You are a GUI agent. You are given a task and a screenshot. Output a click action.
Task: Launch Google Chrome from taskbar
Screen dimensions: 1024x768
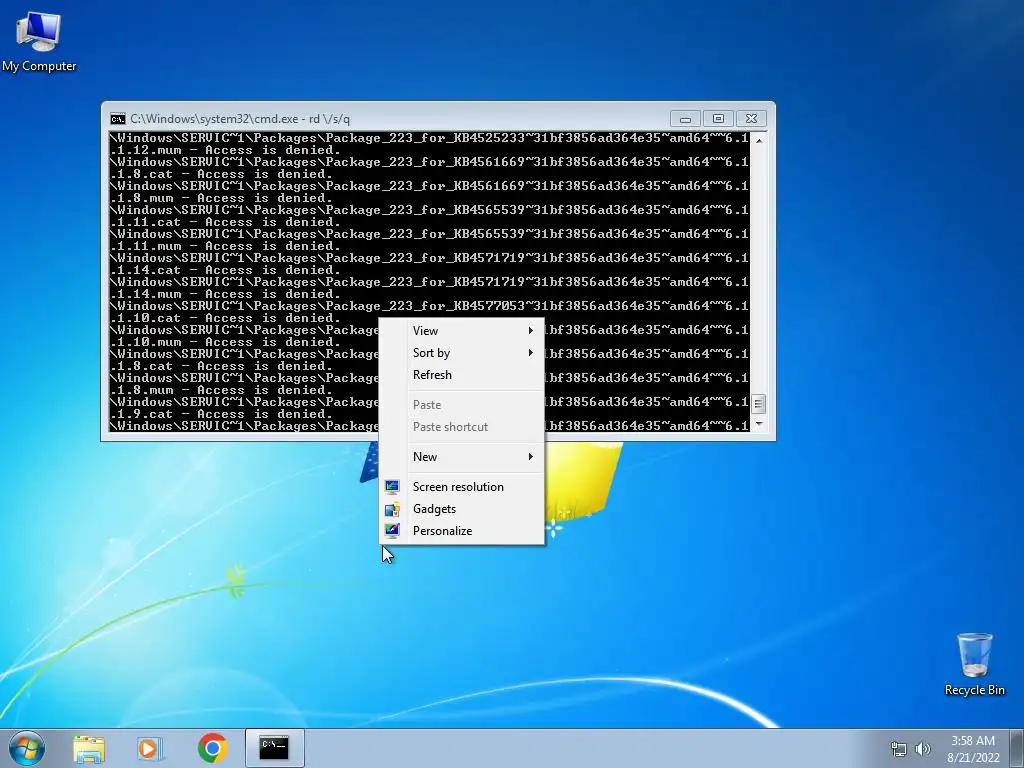(212, 748)
